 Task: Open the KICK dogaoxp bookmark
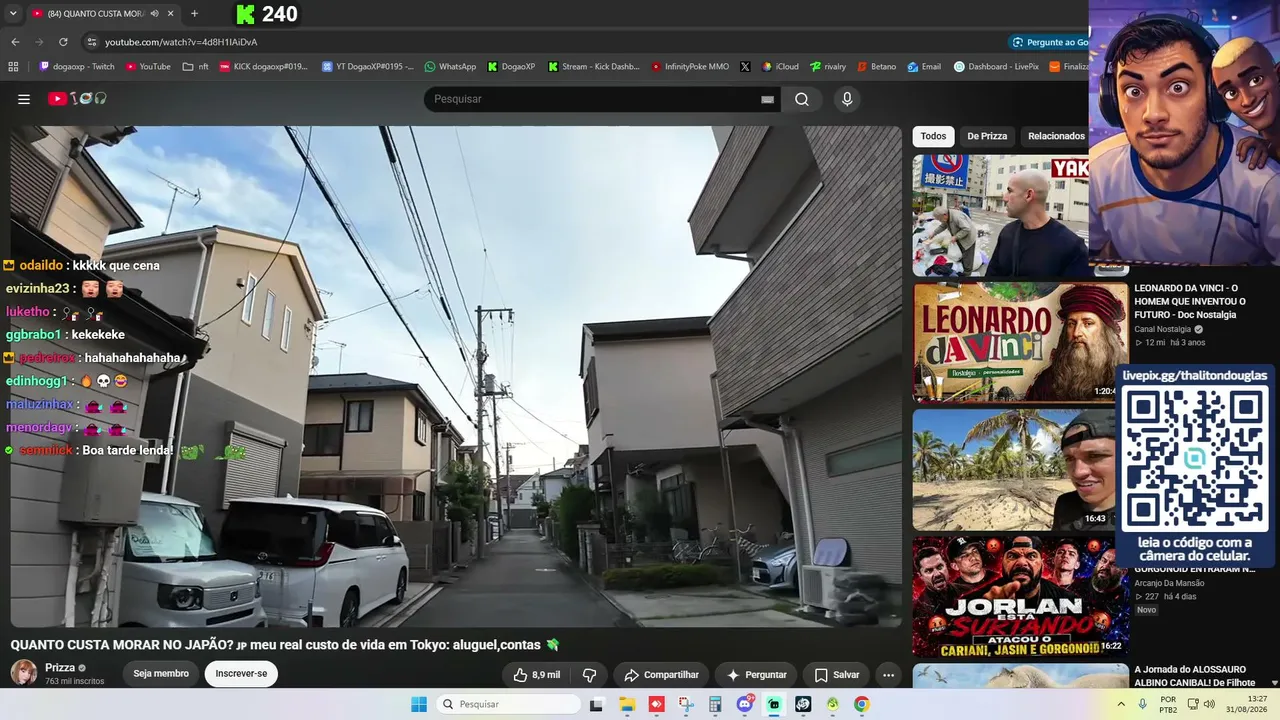point(264,67)
